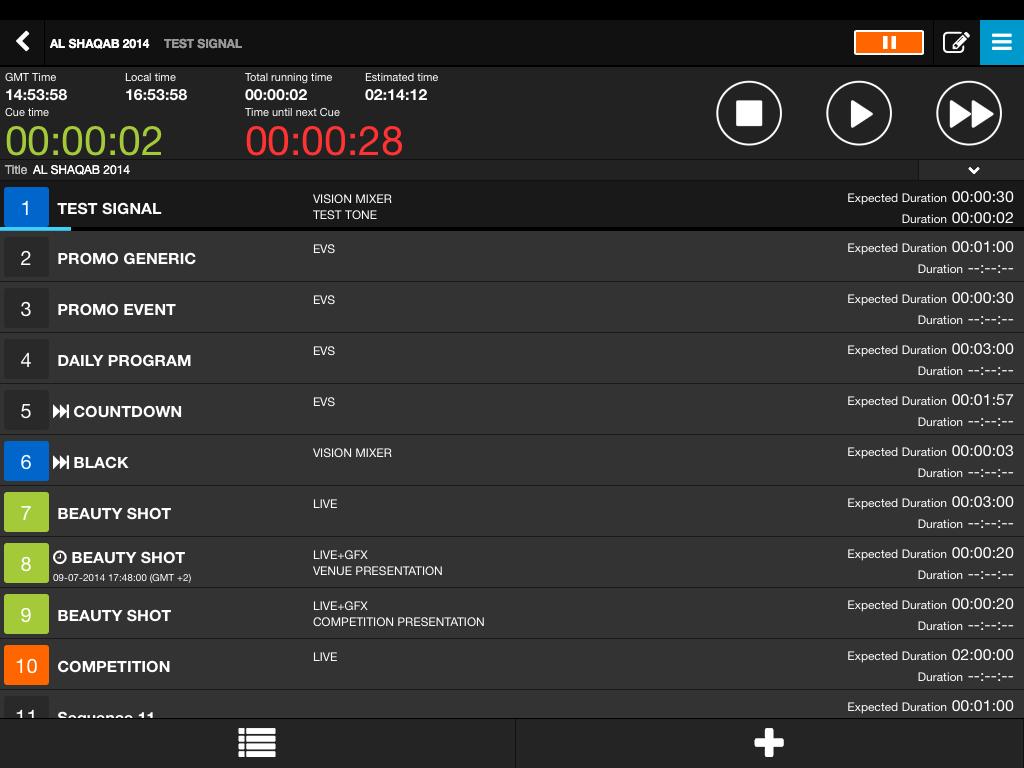
Task: Open the DAILY PROGRAM cue
Action: click(124, 360)
